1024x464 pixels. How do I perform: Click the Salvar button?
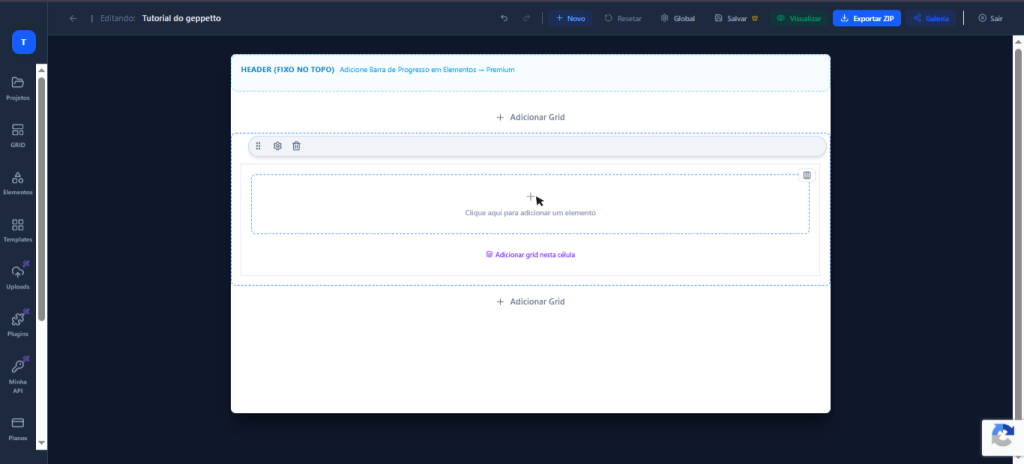[736, 18]
